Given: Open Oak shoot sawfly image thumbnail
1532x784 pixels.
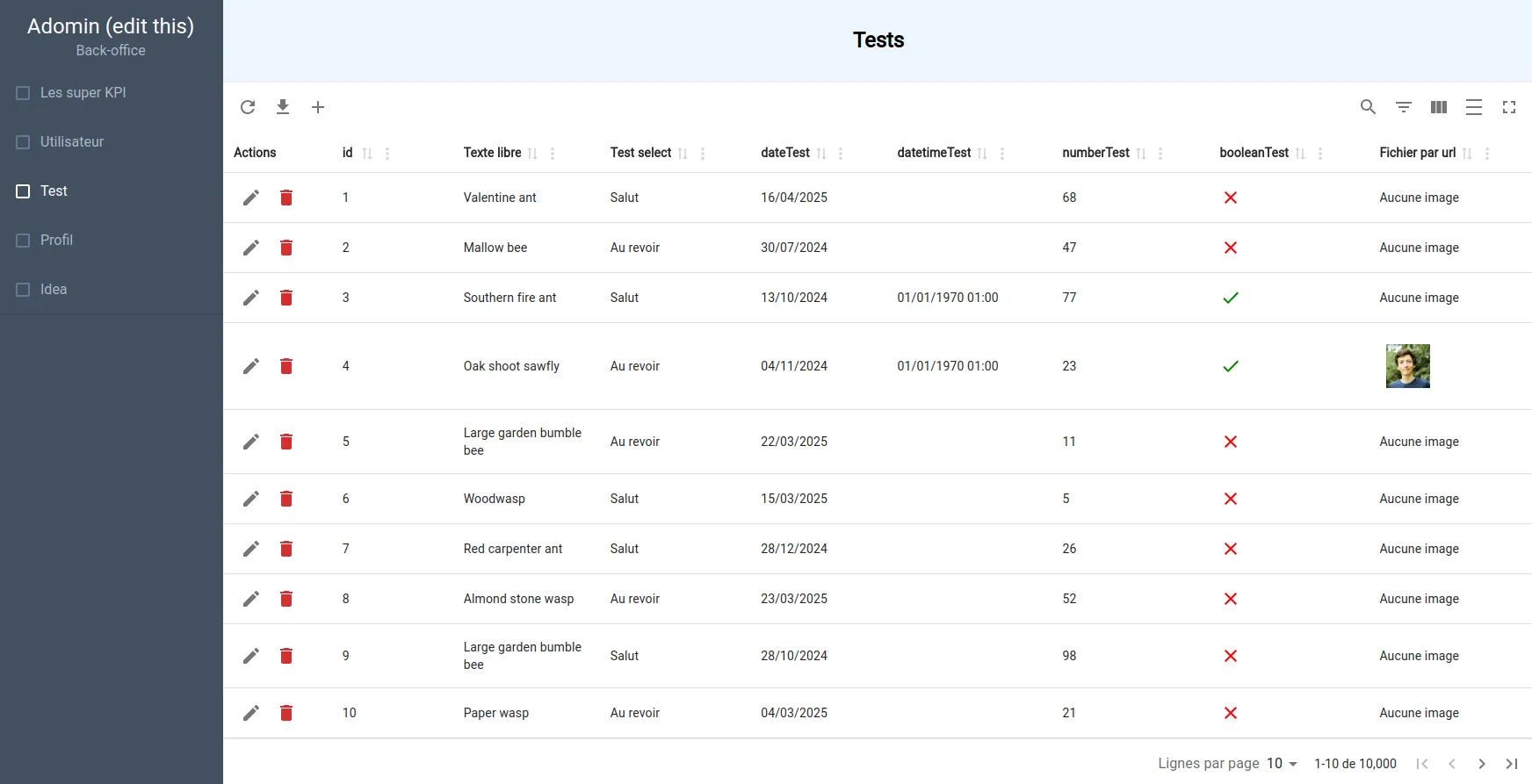Looking at the screenshot, I should coord(1408,366).
